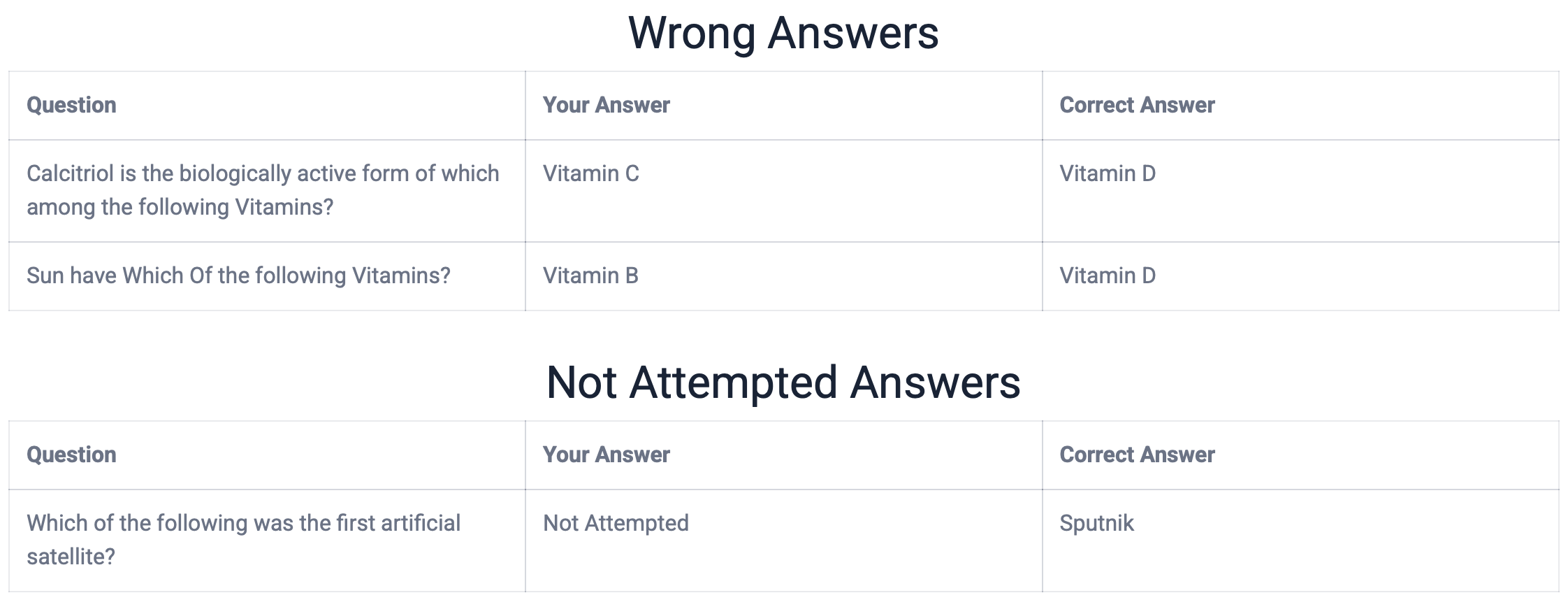Click the "Sputnik" correct answer
The height and width of the screenshot is (600, 1568).
(1096, 523)
